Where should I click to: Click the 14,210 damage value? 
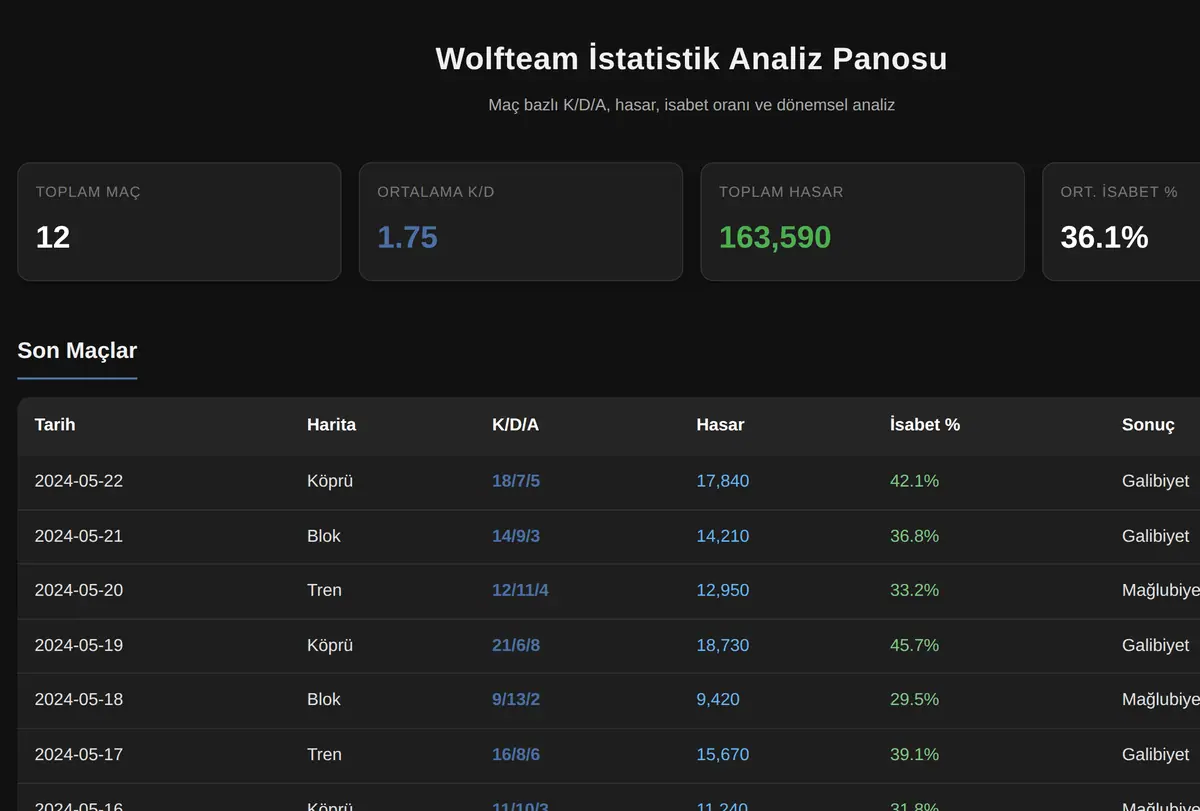723,536
